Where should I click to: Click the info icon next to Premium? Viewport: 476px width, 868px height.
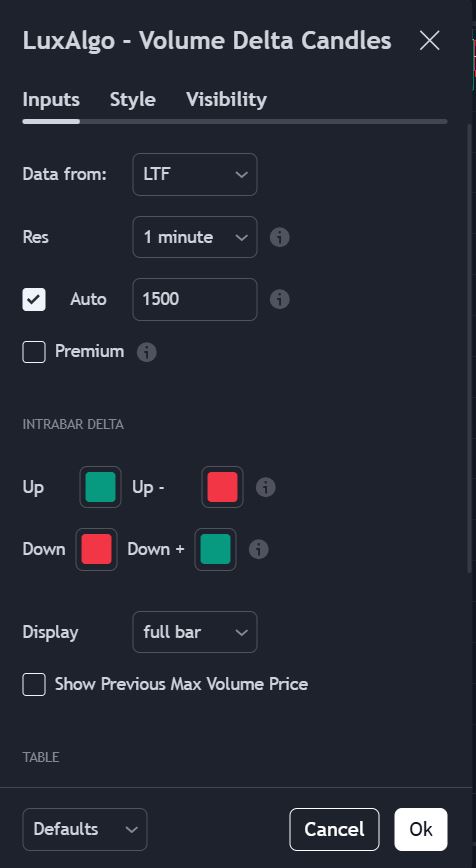click(147, 352)
